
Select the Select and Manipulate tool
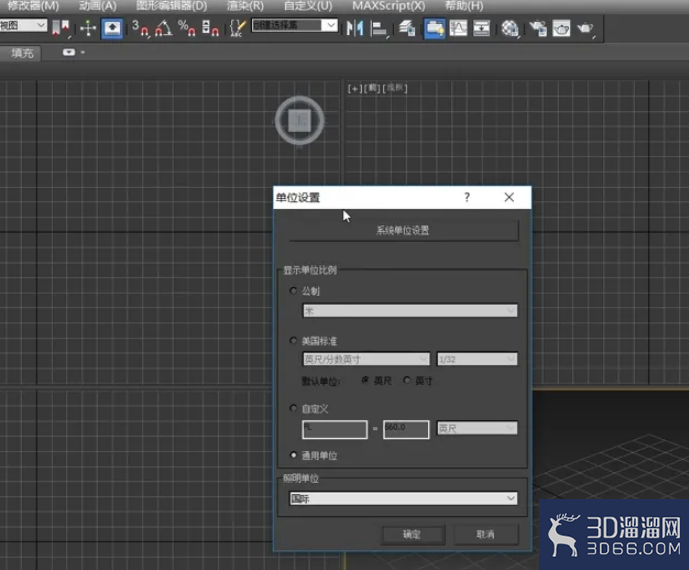pyautogui.click(x=88, y=28)
